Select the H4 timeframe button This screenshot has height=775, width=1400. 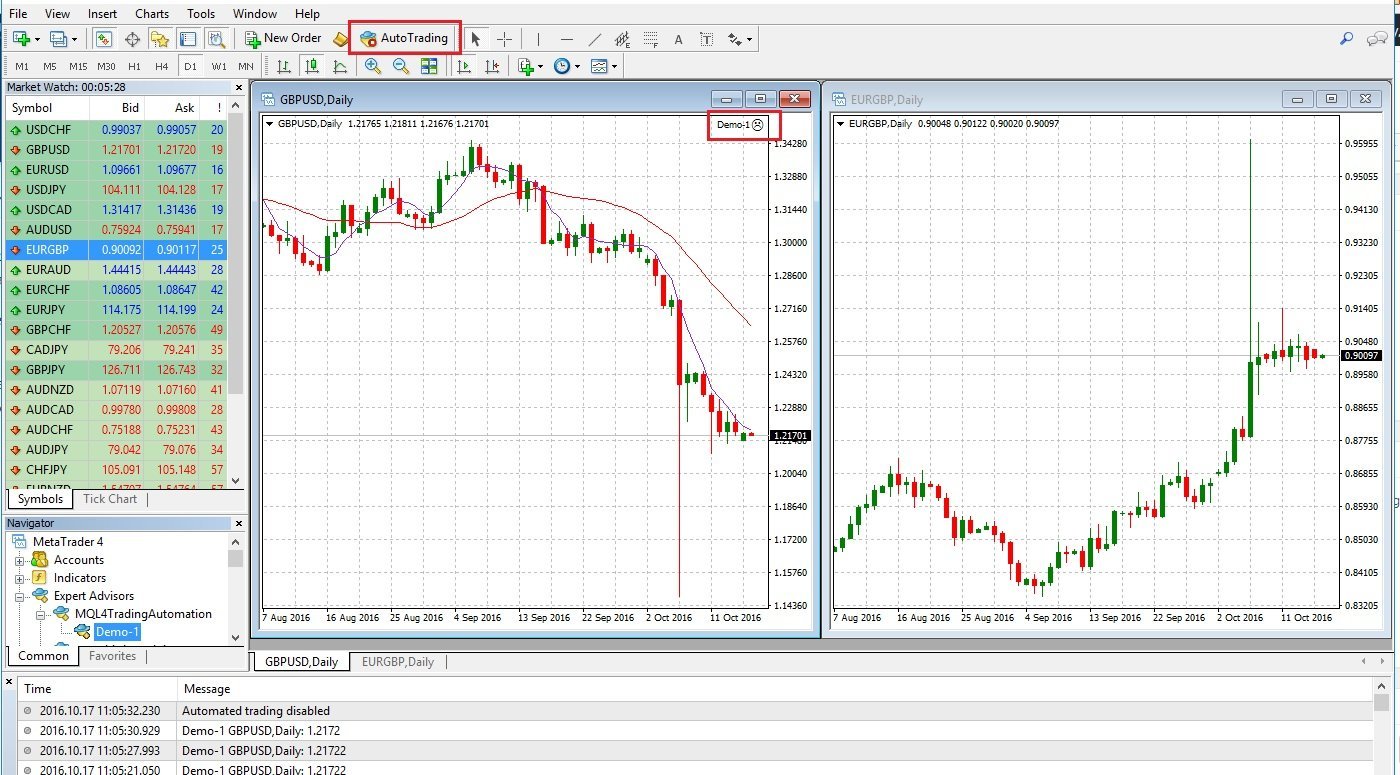[161, 66]
